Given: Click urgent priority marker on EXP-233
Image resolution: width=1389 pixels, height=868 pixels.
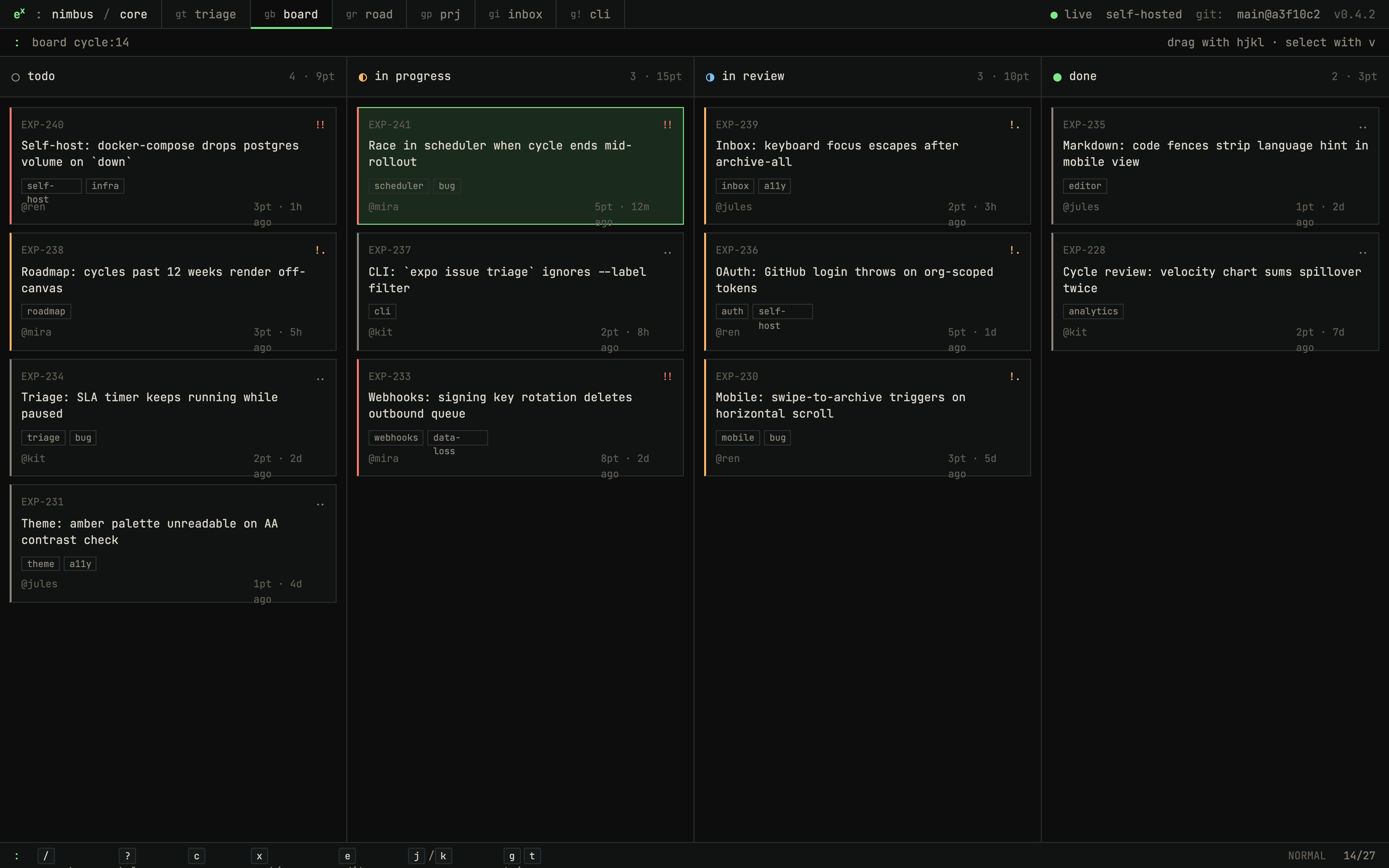Looking at the screenshot, I should coord(667,376).
